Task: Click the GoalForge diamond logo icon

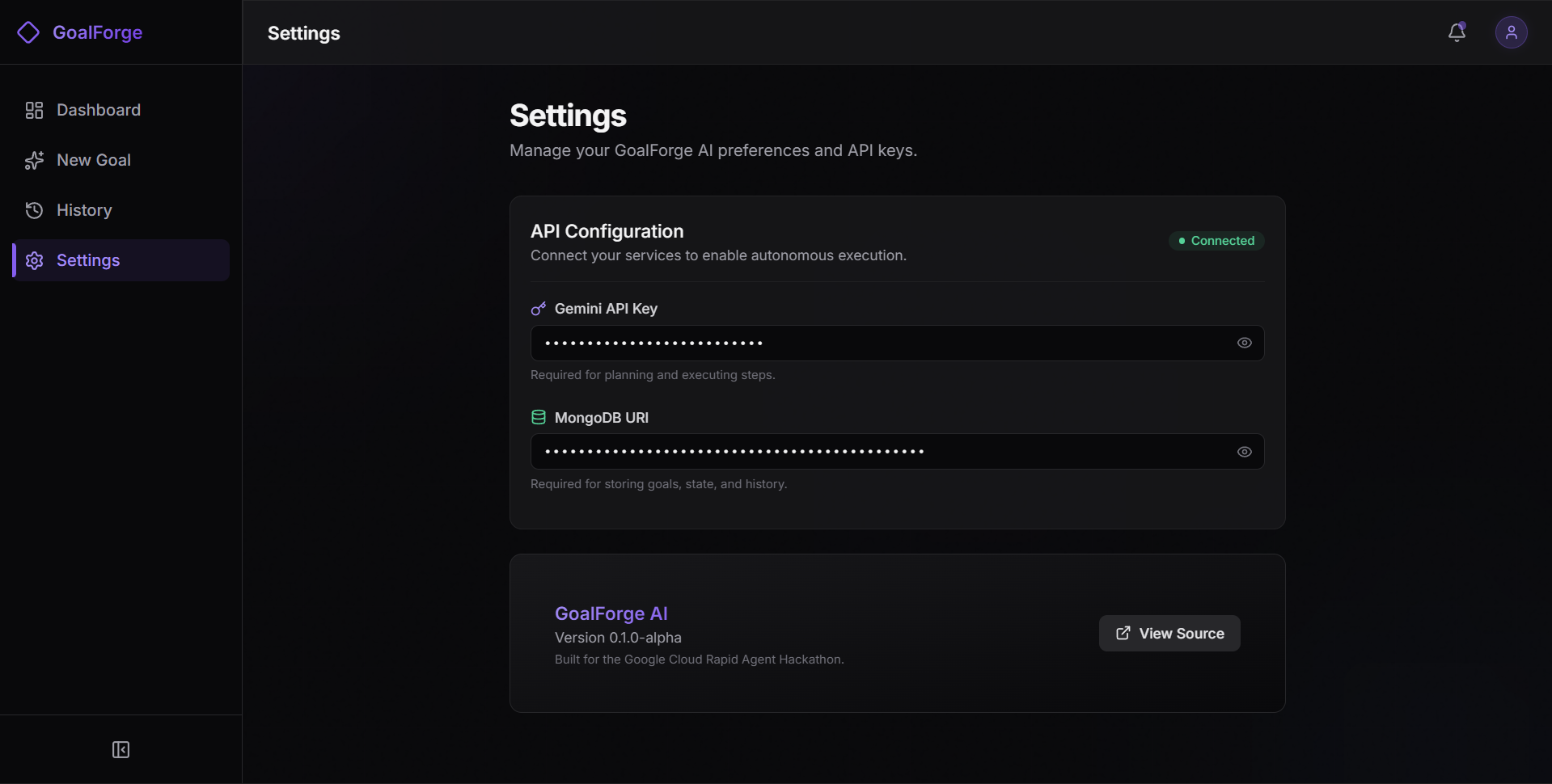Action: [x=28, y=32]
